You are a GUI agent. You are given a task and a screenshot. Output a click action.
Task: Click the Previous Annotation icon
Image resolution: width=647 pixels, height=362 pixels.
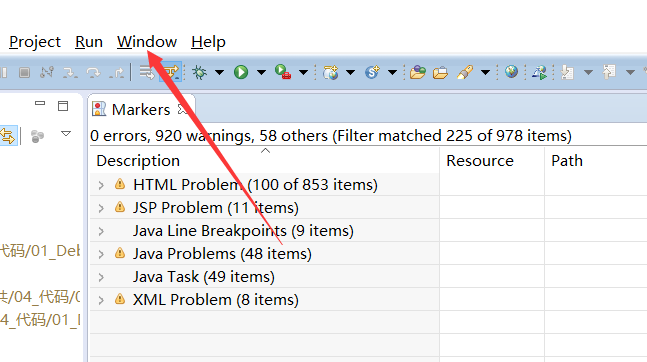pyautogui.click(x=609, y=72)
